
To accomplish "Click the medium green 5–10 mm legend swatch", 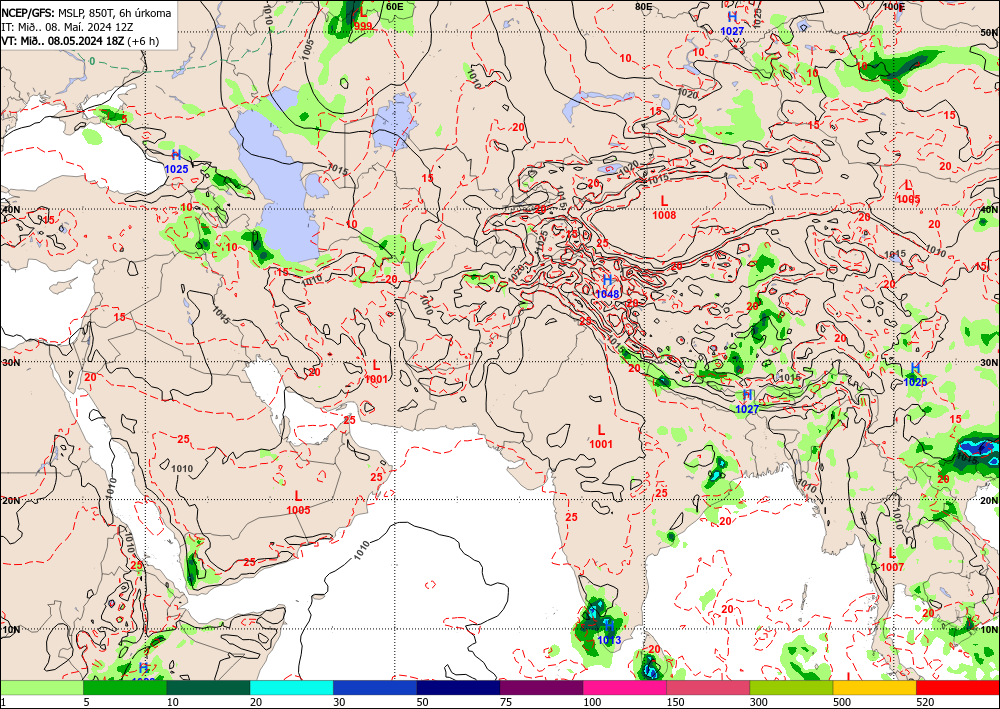I will click(x=125, y=688).
